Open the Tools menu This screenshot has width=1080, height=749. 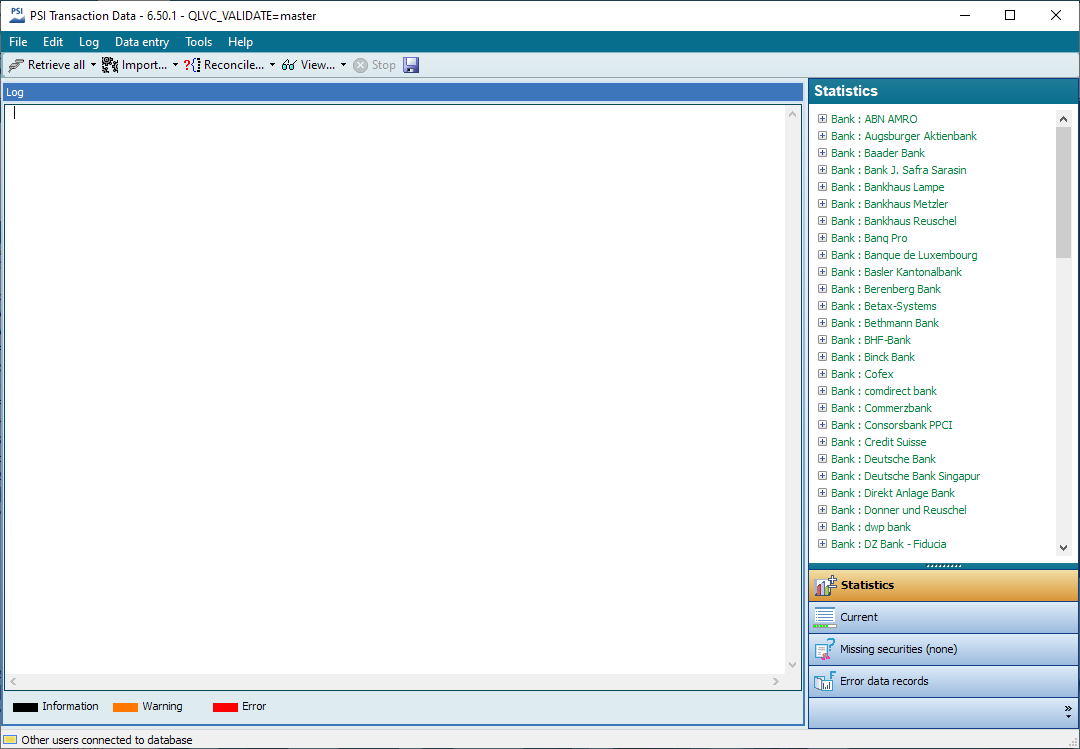coord(198,42)
